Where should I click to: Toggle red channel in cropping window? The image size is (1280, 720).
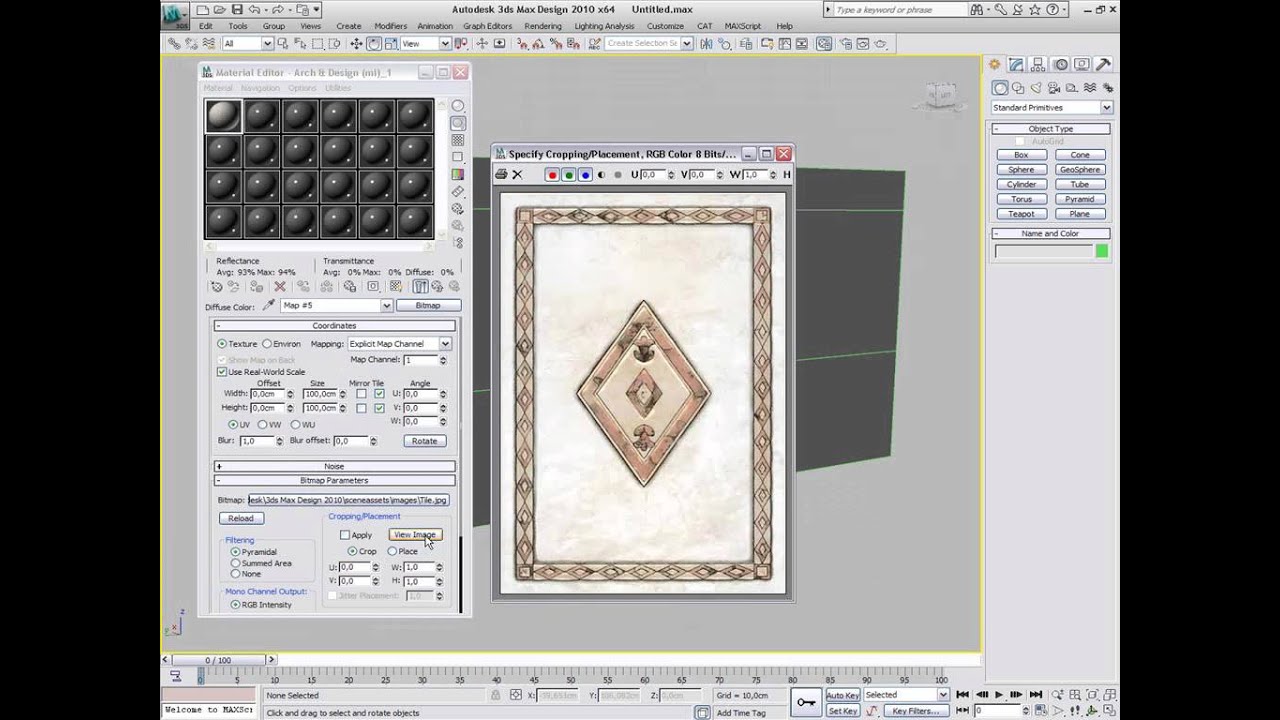(x=551, y=174)
